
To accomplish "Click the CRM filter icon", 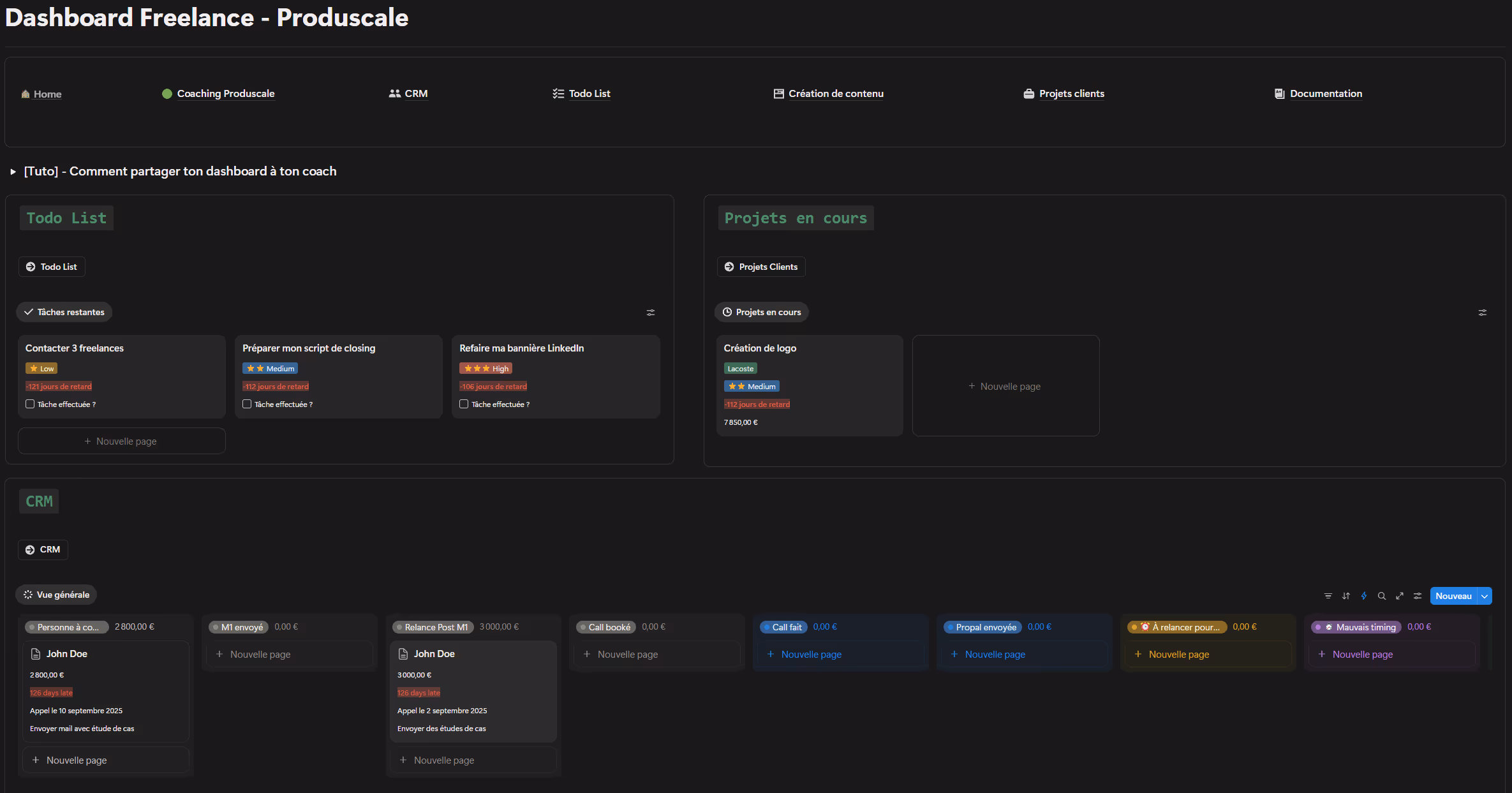I will tap(1328, 596).
